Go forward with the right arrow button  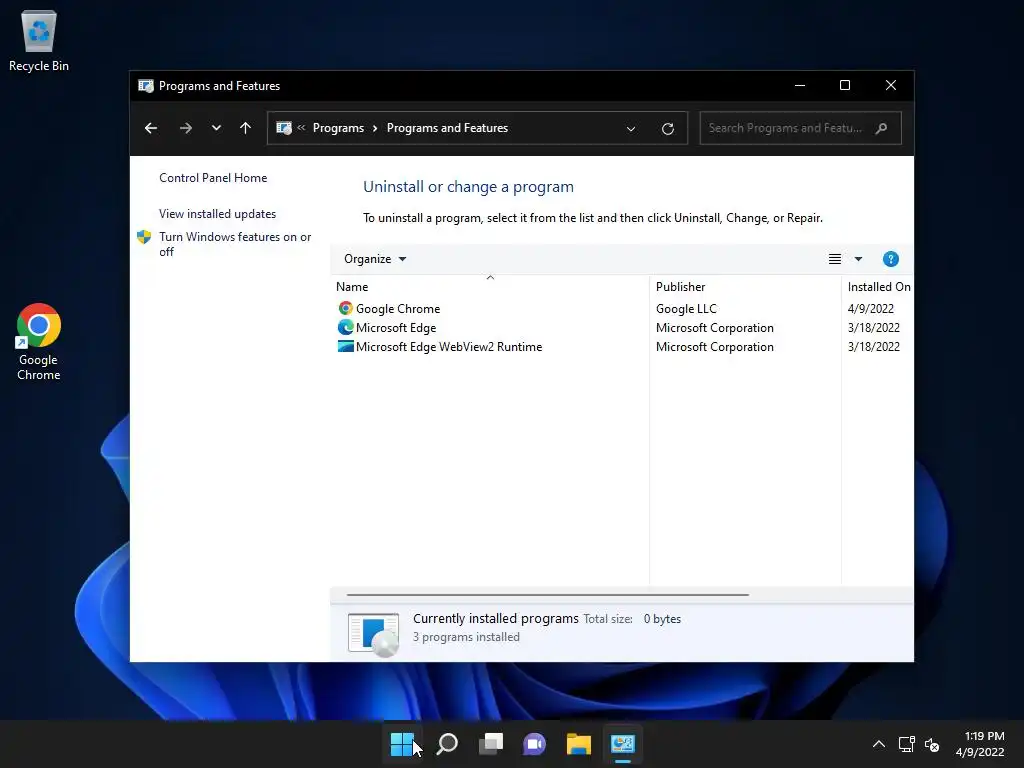click(x=185, y=128)
